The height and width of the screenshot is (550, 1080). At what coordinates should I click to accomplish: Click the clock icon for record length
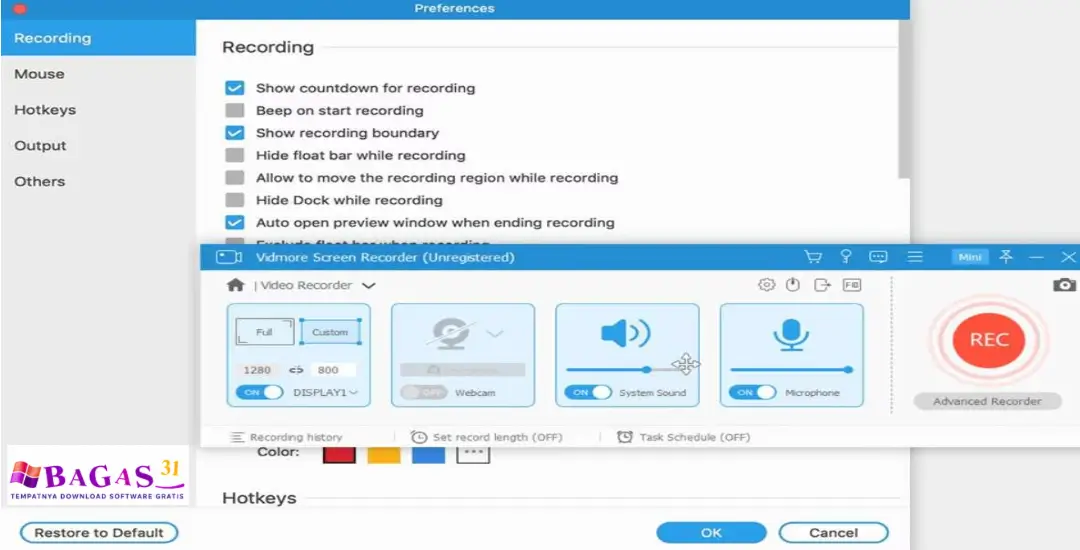tap(419, 437)
